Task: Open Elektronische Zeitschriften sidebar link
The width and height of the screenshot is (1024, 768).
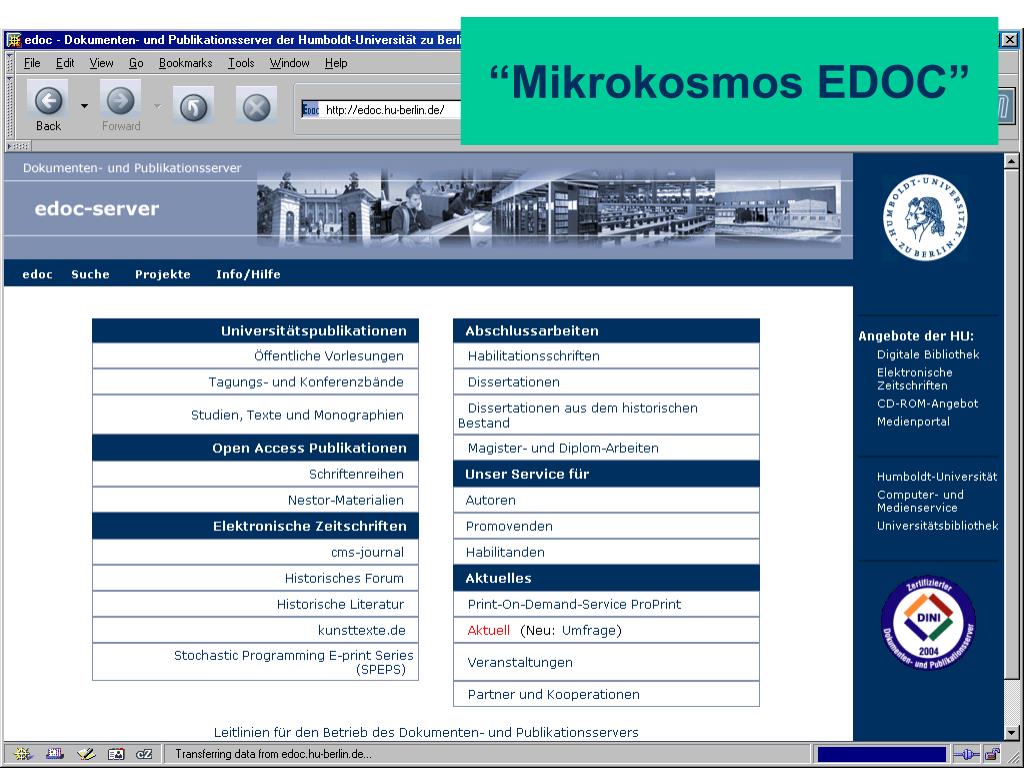Action: (914, 379)
